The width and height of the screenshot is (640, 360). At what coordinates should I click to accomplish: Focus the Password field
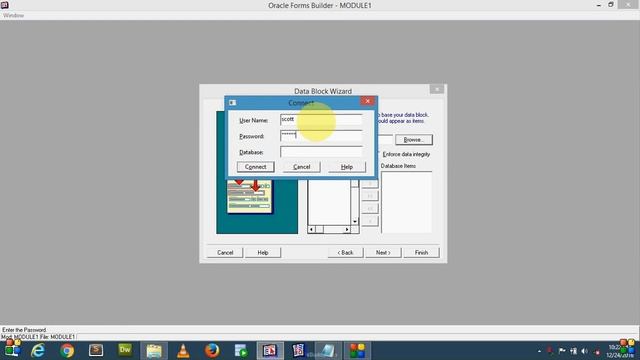point(321,136)
